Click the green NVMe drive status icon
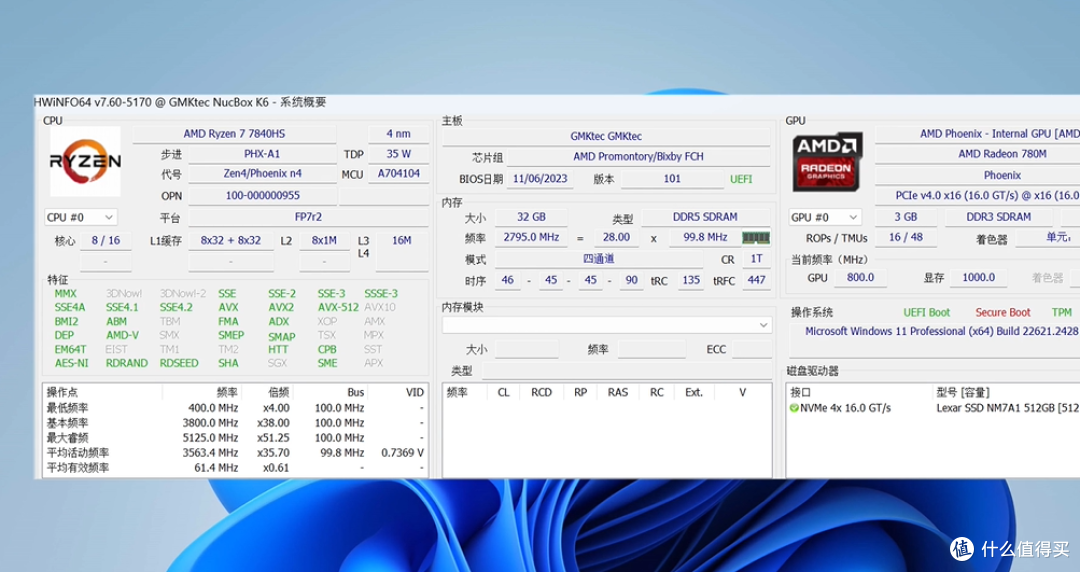Viewport: 1080px width, 572px height. pos(794,408)
